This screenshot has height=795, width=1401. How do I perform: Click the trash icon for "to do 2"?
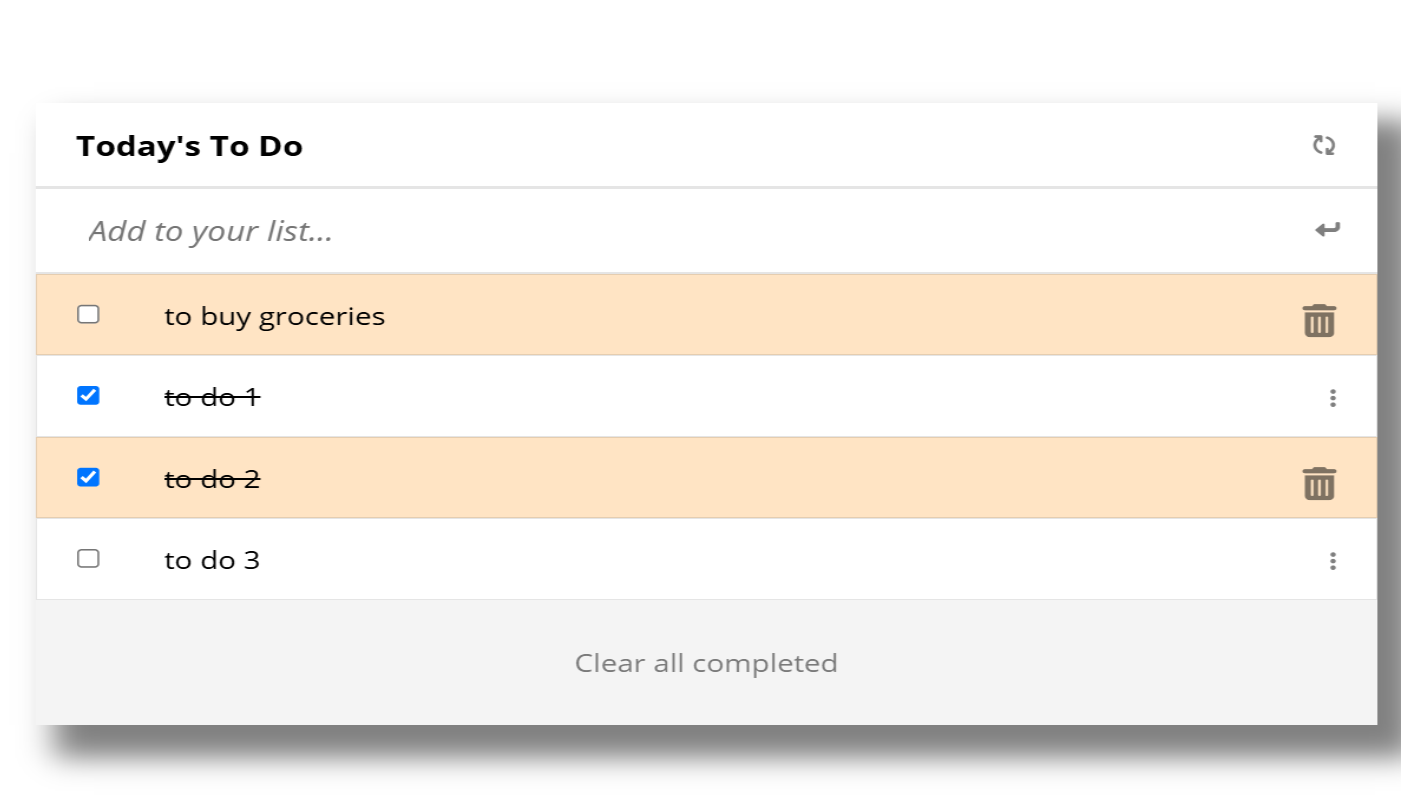1319,483
